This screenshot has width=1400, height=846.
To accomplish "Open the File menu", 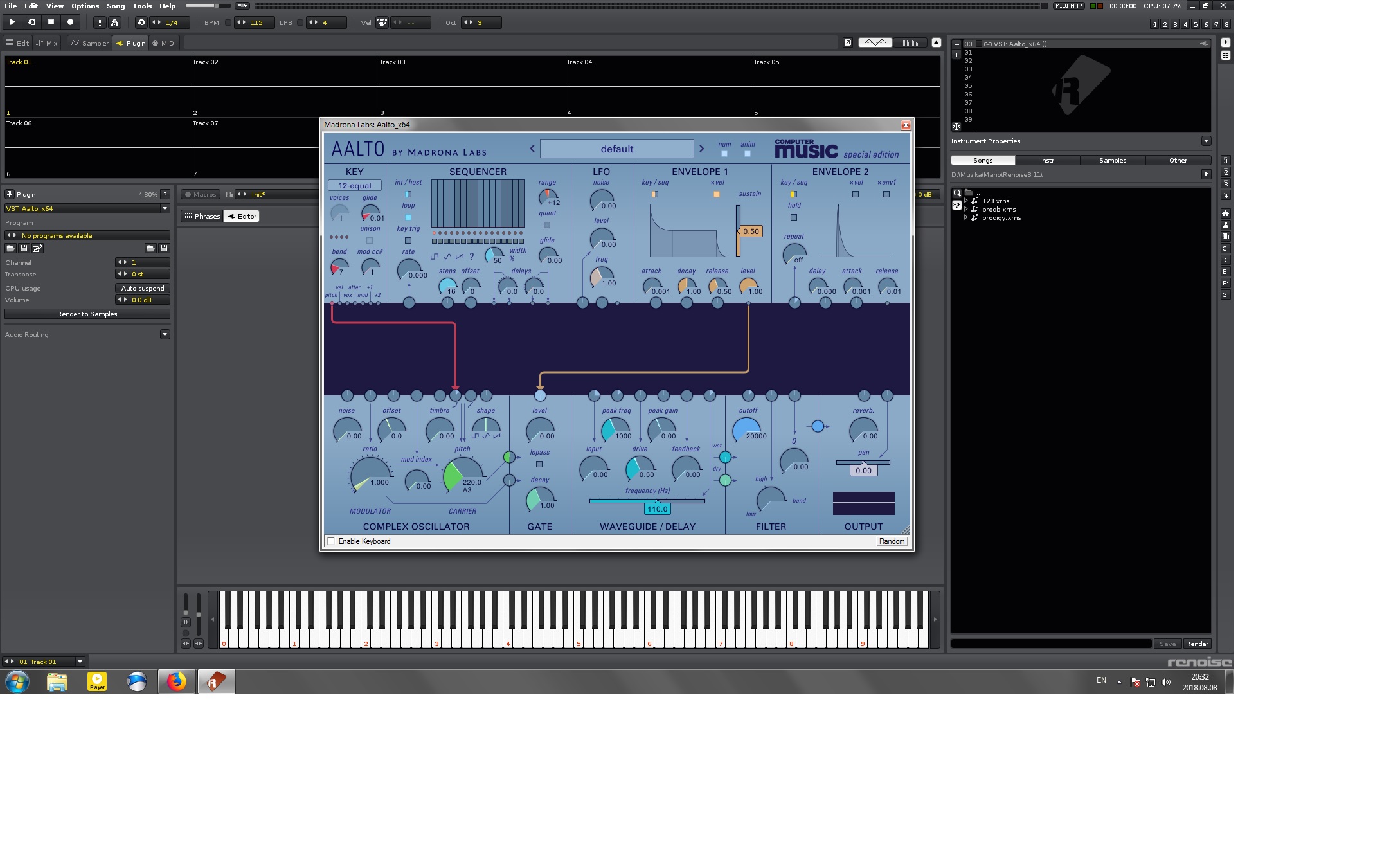I will 11,6.
